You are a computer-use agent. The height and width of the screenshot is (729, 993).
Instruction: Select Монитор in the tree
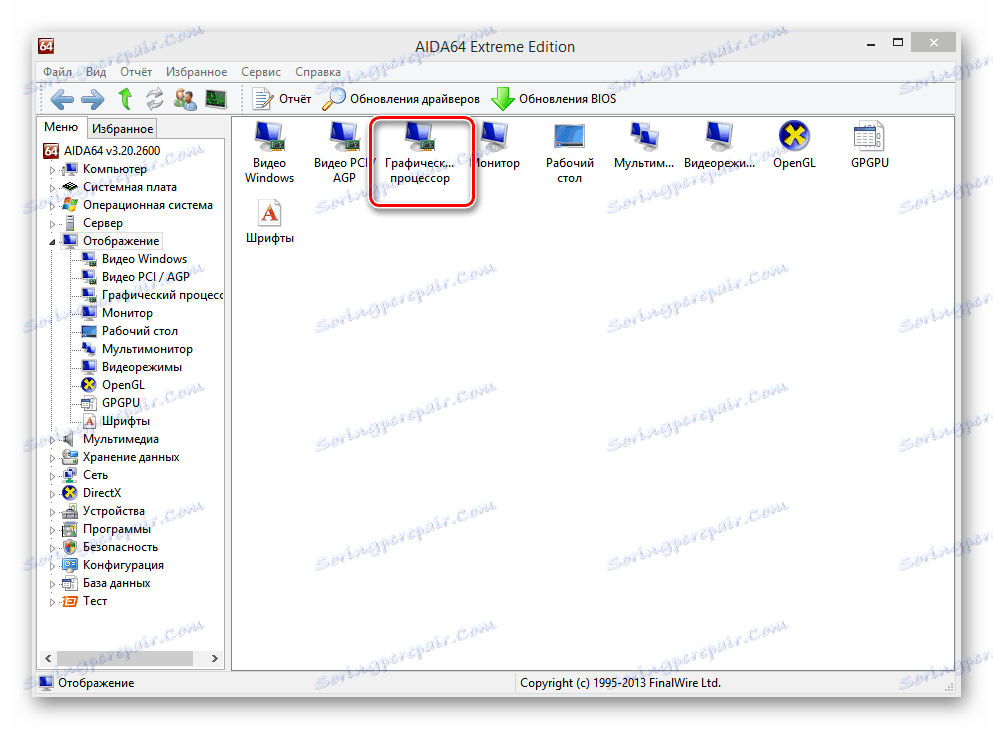(118, 313)
